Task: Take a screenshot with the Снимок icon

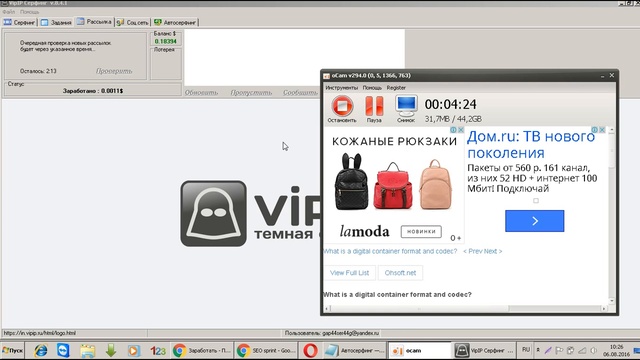Action: tap(406, 109)
